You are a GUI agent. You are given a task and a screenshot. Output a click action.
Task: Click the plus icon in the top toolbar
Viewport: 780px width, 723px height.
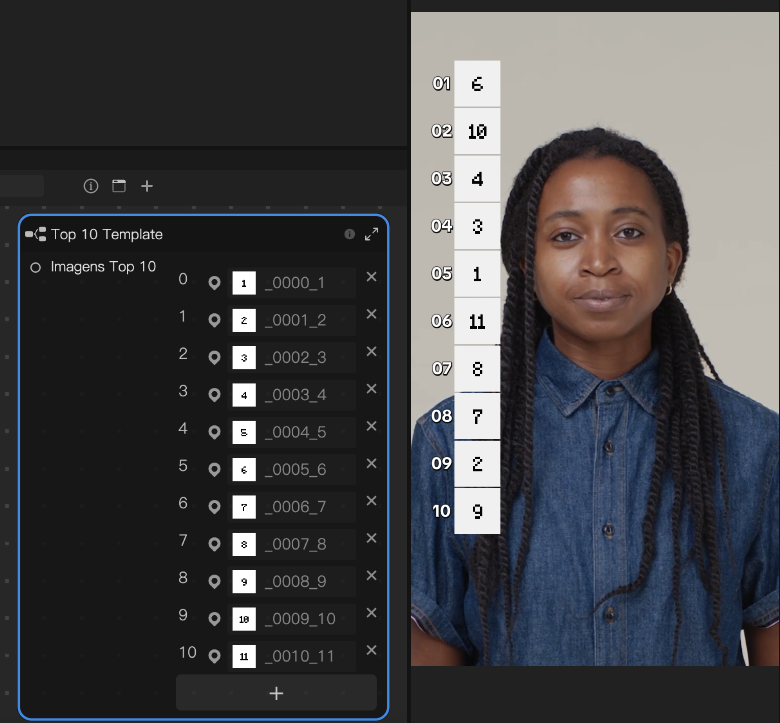147,186
